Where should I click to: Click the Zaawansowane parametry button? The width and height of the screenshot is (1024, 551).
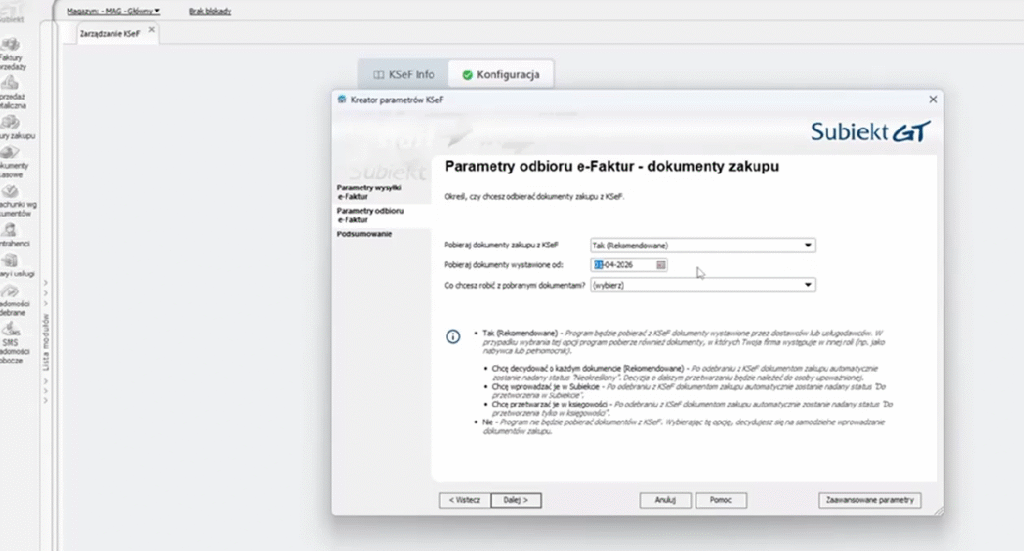869,499
